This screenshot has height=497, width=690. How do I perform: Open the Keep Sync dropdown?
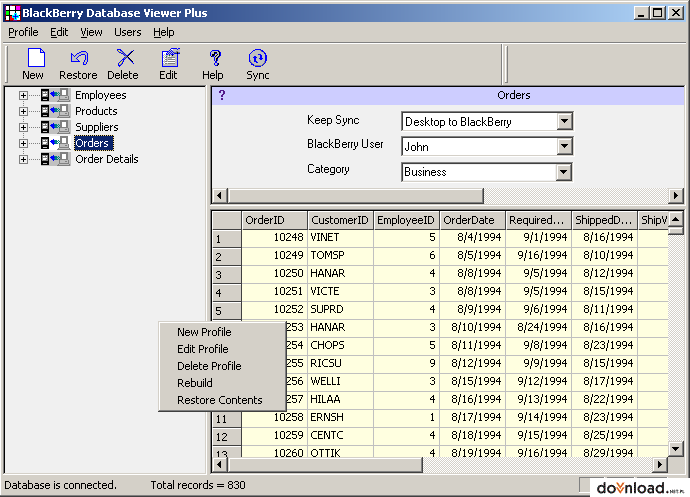pyautogui.click(x=564, y=121)
